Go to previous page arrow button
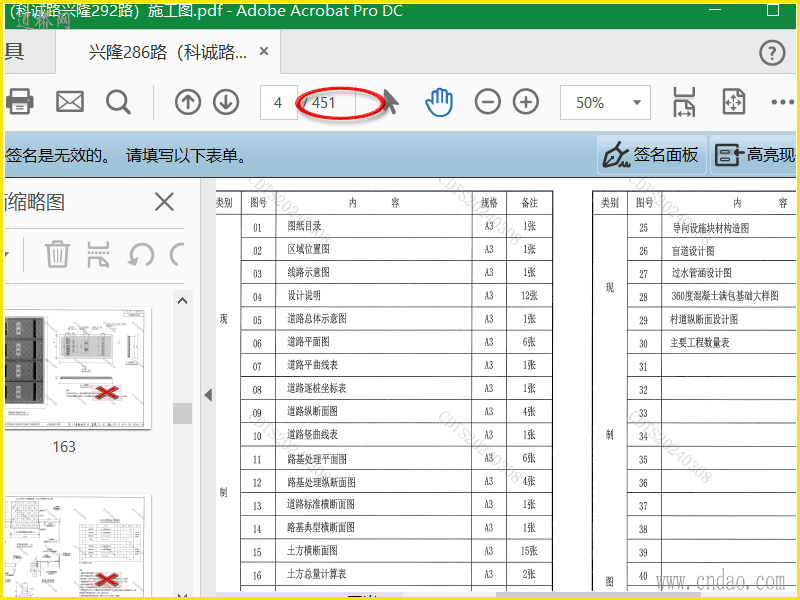The height and width of the screenshot is (600, 800). (188, 102)
